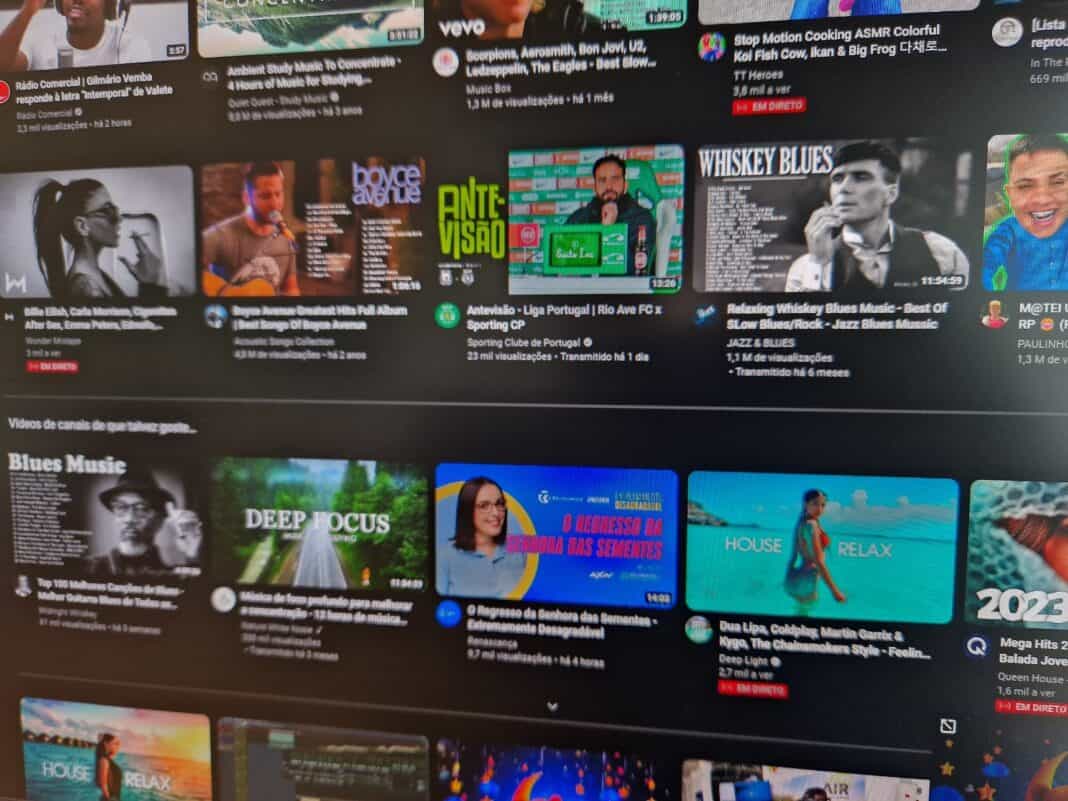Click avatar next to Música de foco profundo
The width and height of the screenshot is (1068, 801).
pos(223,599)
